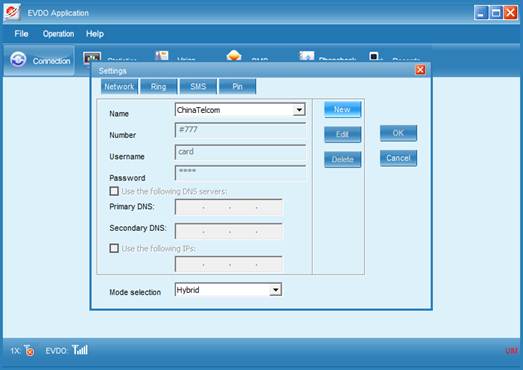
Task: Dismiss the dialog with the Cancel button
Action: point(398,158)
